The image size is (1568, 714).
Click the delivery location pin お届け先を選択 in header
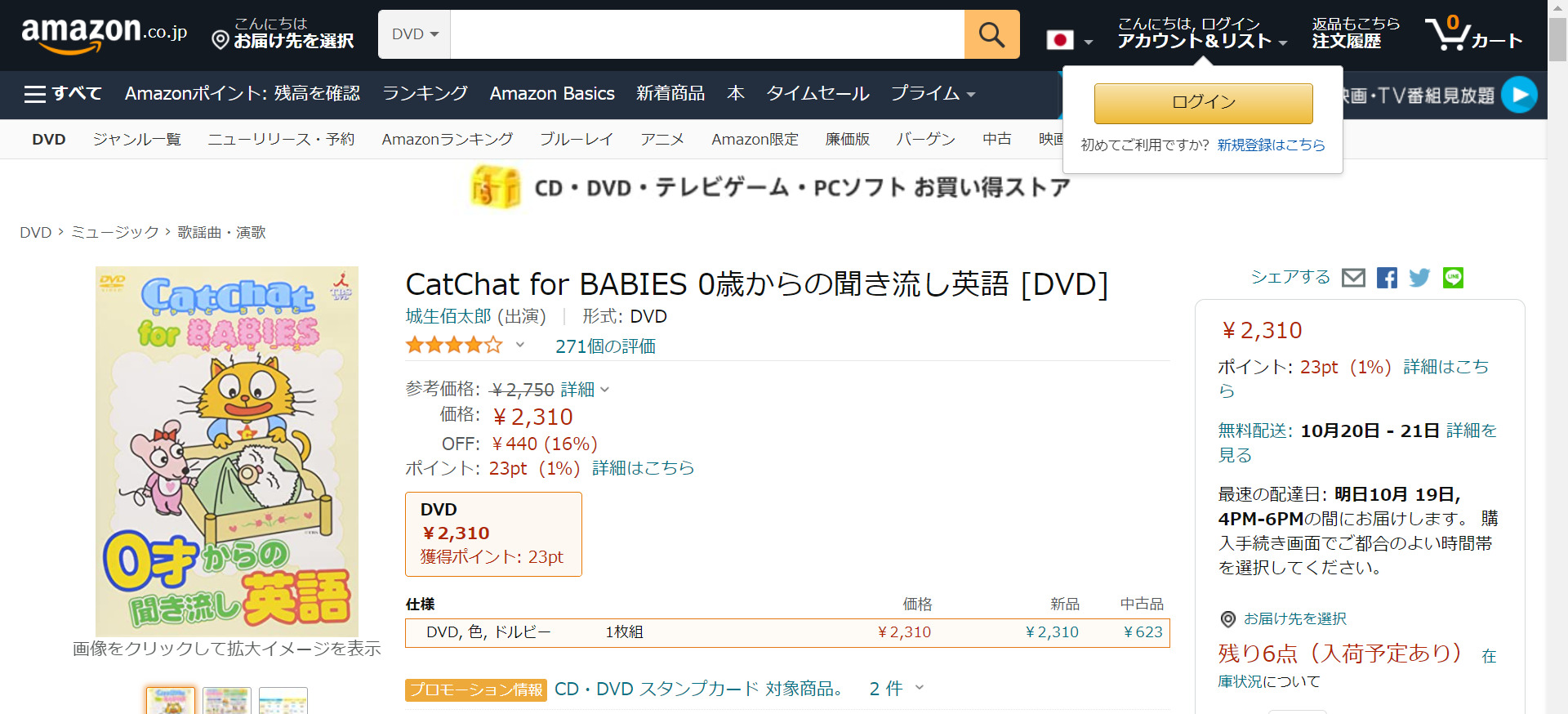click(283, 33)
